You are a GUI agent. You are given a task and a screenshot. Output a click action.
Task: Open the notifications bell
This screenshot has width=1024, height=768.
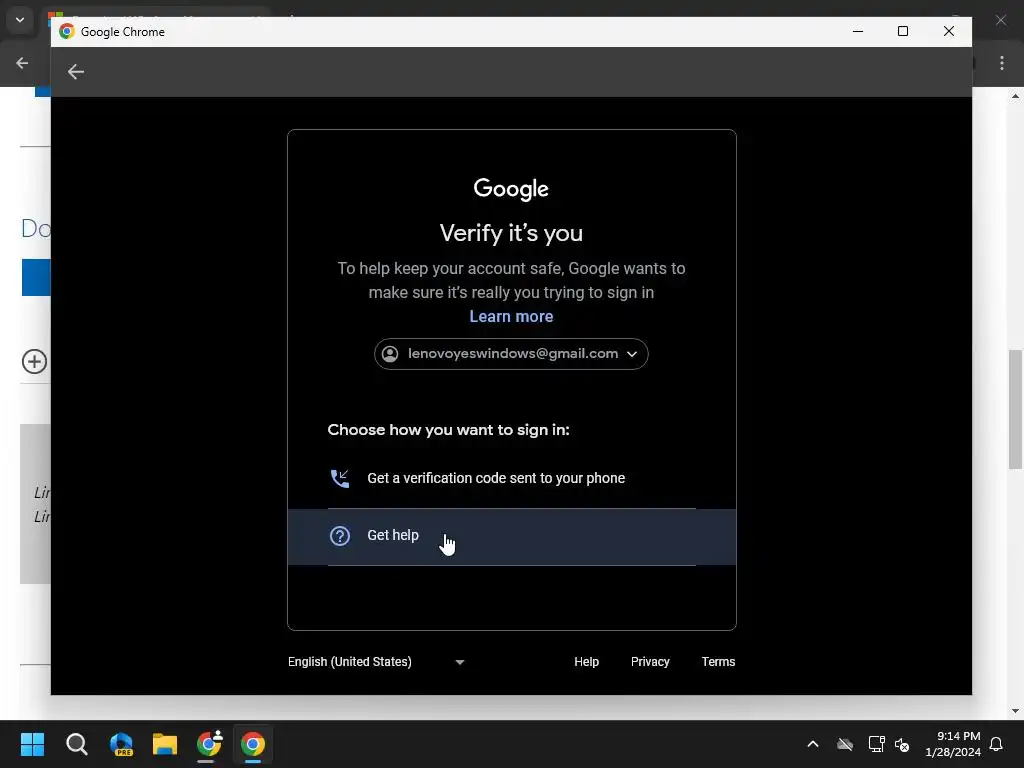(996, 744)
